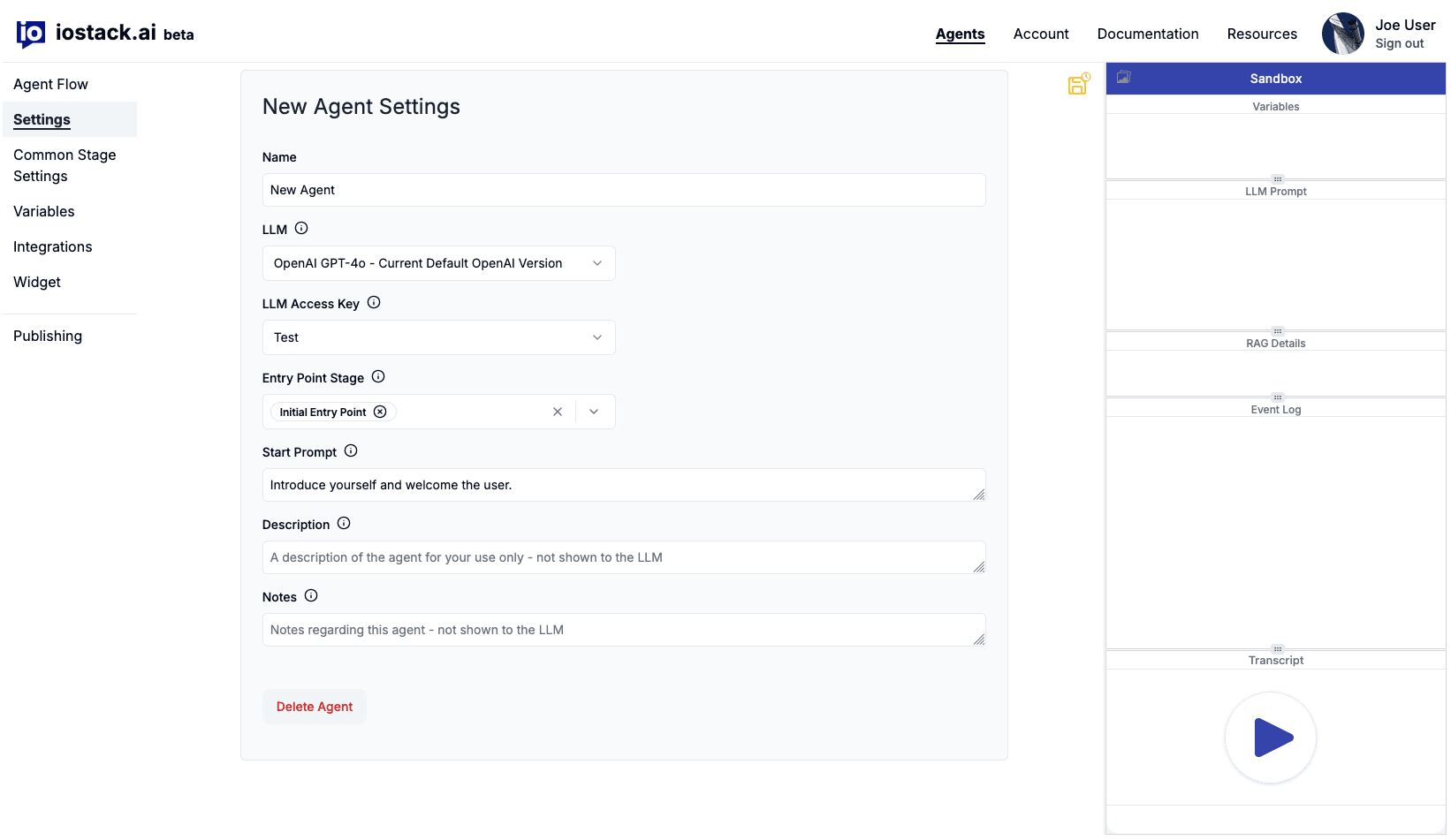The height and width of the screenshot is (840, 1451).
Task: Click the Entry Point Stage info icon
Action: 378,376
